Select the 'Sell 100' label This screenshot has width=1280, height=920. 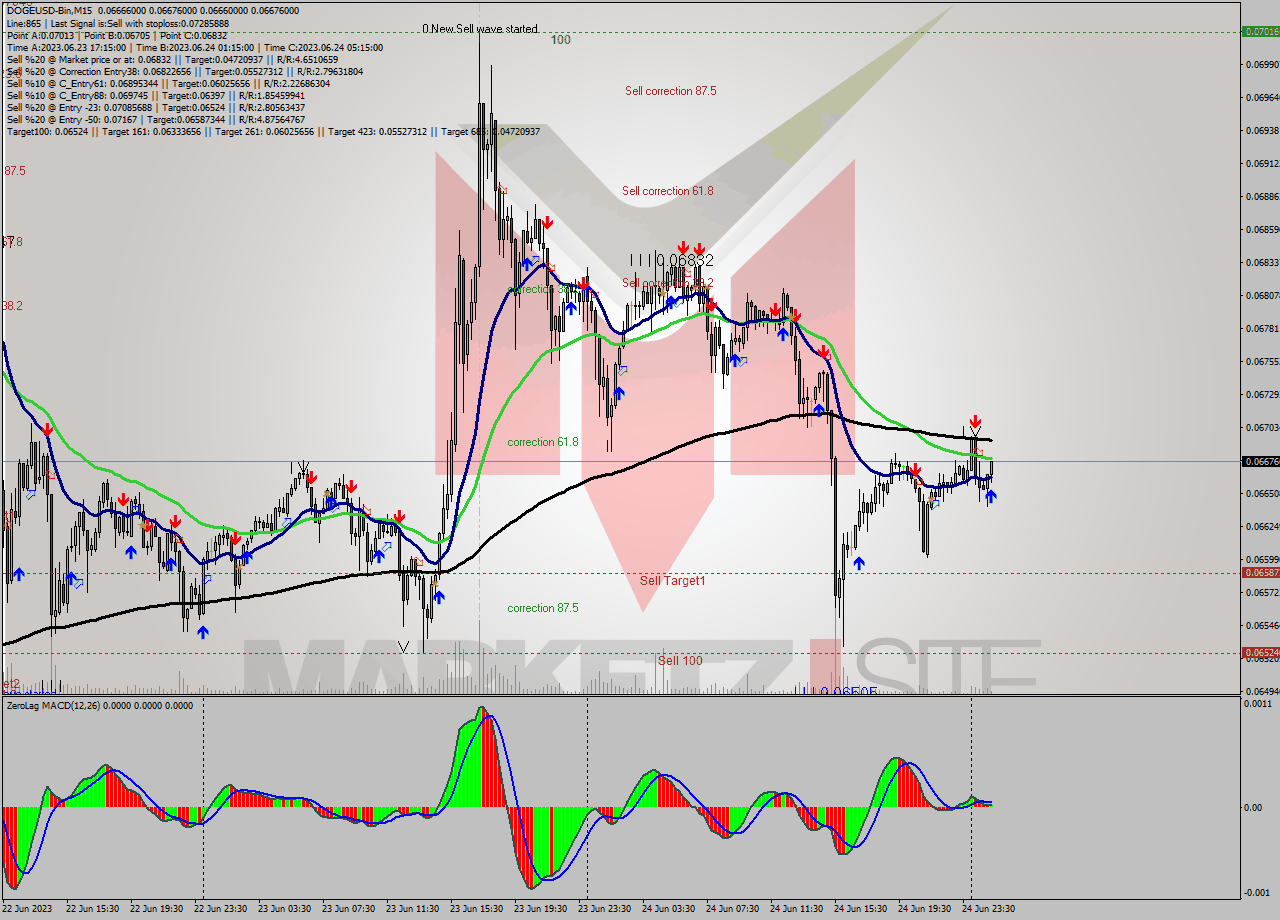680,661
